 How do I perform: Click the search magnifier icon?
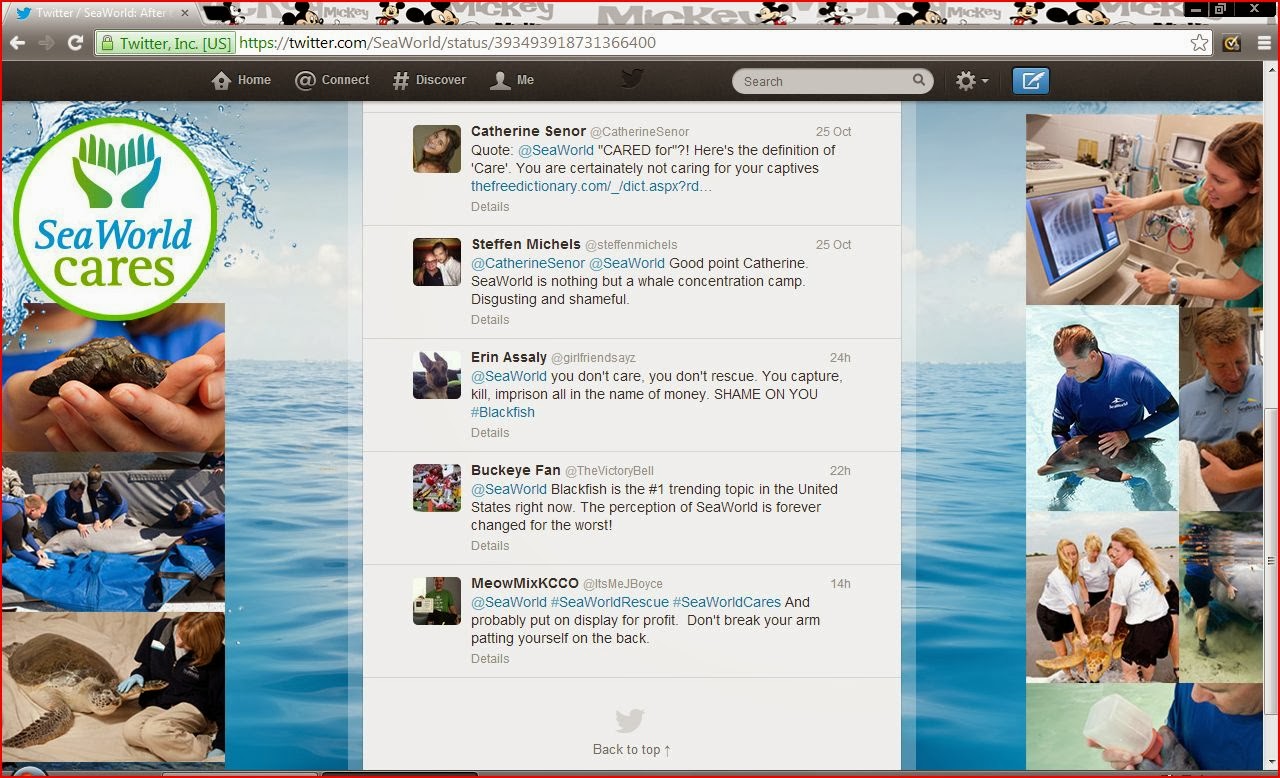[919, 80]
